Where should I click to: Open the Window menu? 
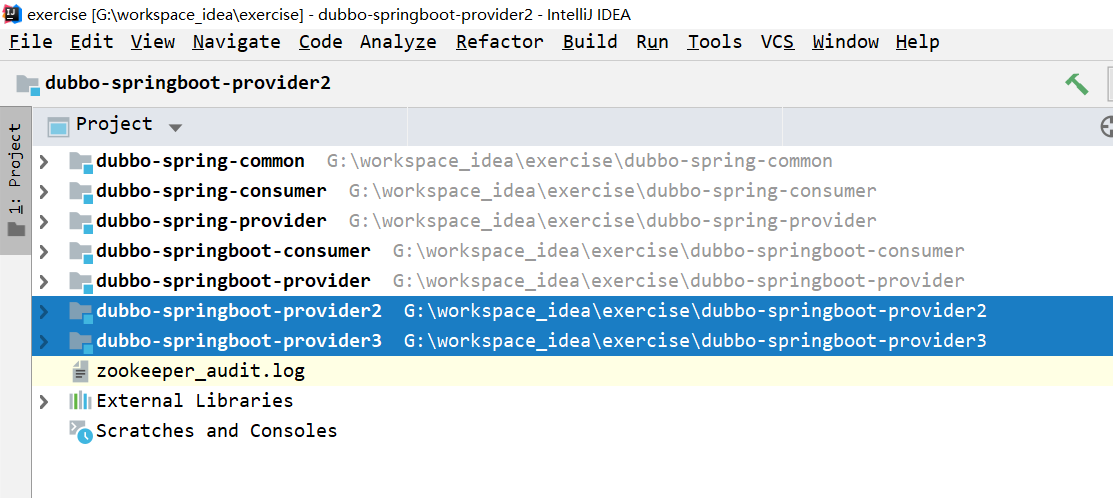pyautogui.click(x=845, y=43)
